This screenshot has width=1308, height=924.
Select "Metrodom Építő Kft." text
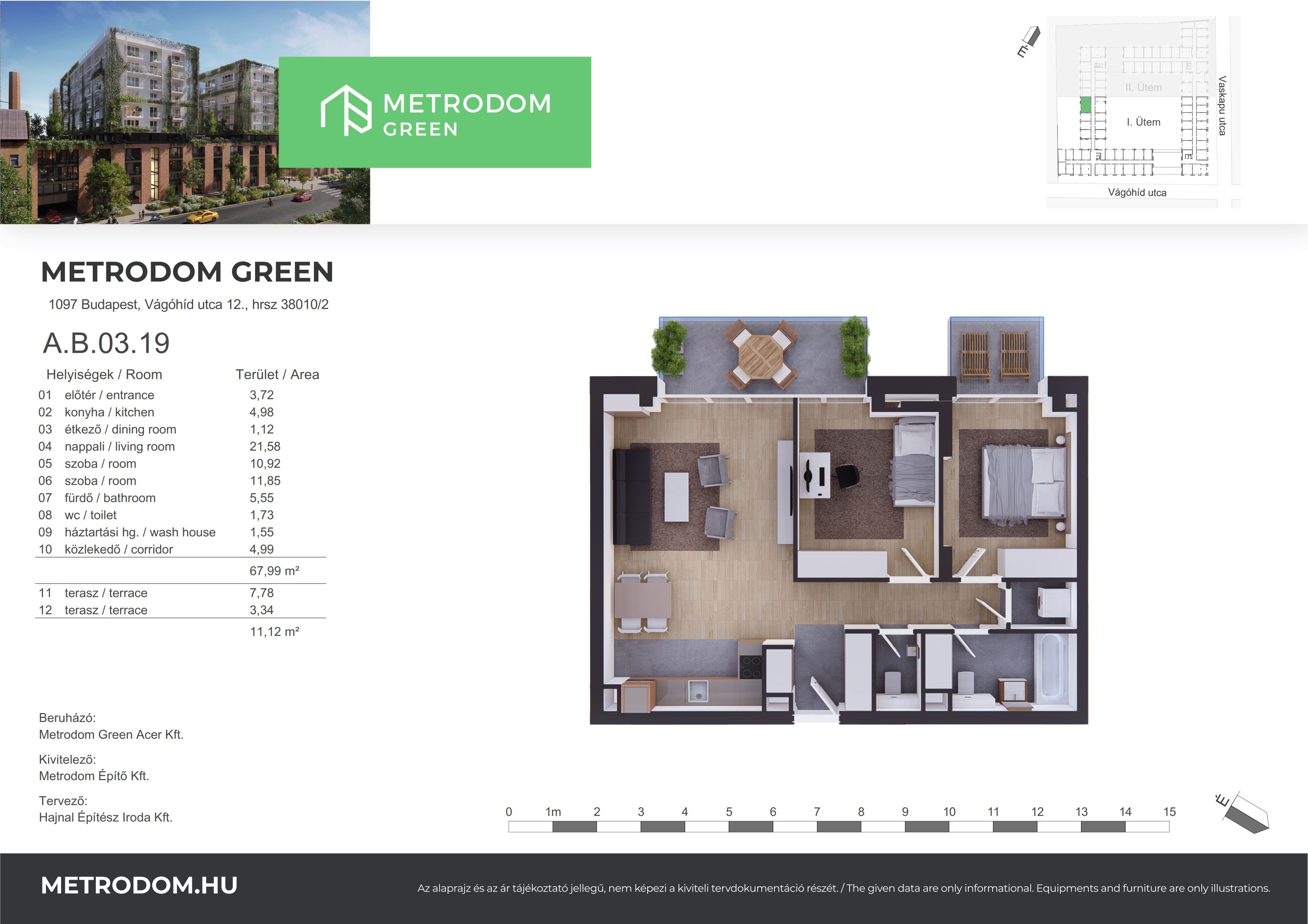click(x=94, y=776)
